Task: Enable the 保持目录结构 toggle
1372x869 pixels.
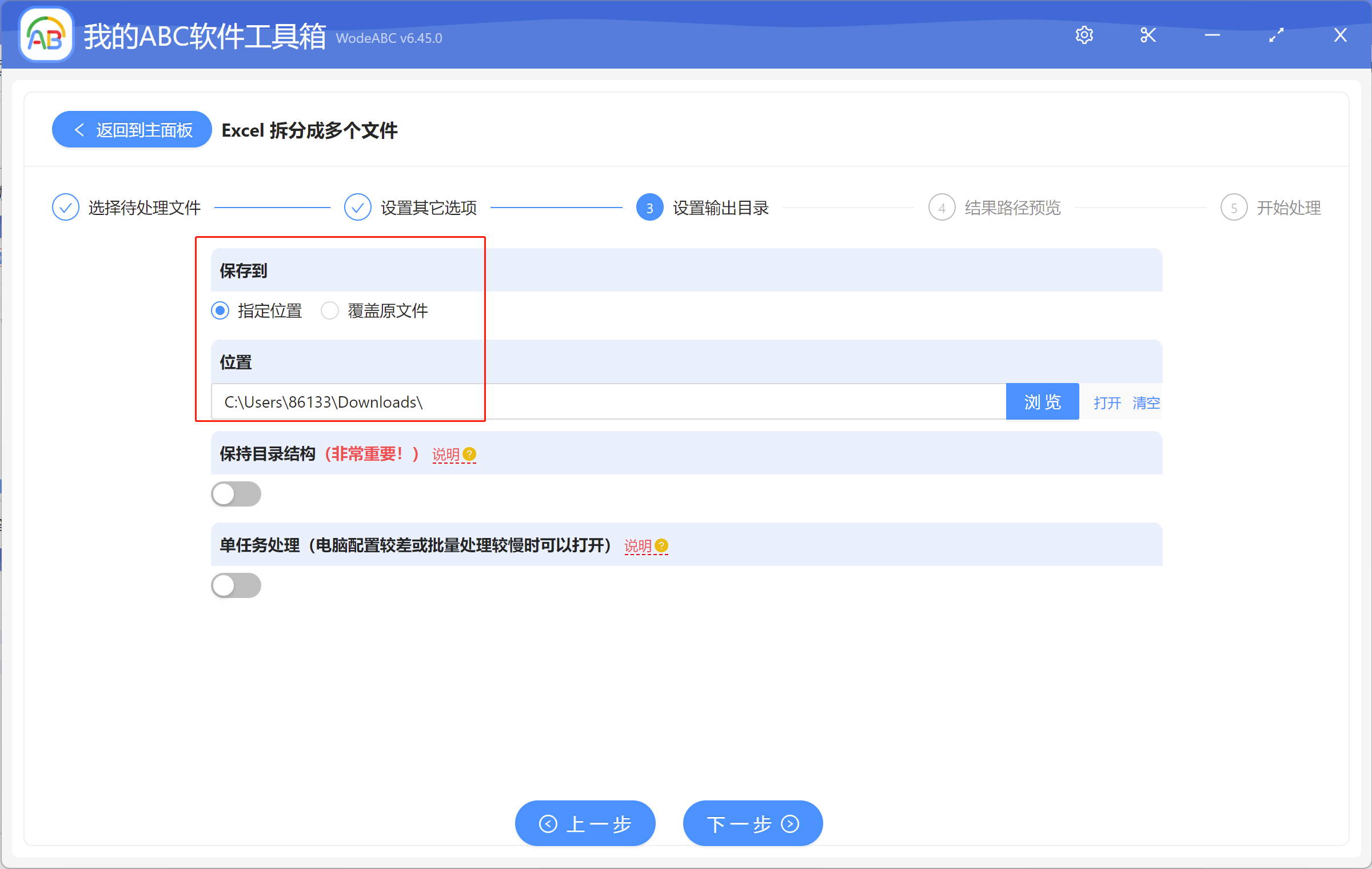Action: click(x=236, y=494)
